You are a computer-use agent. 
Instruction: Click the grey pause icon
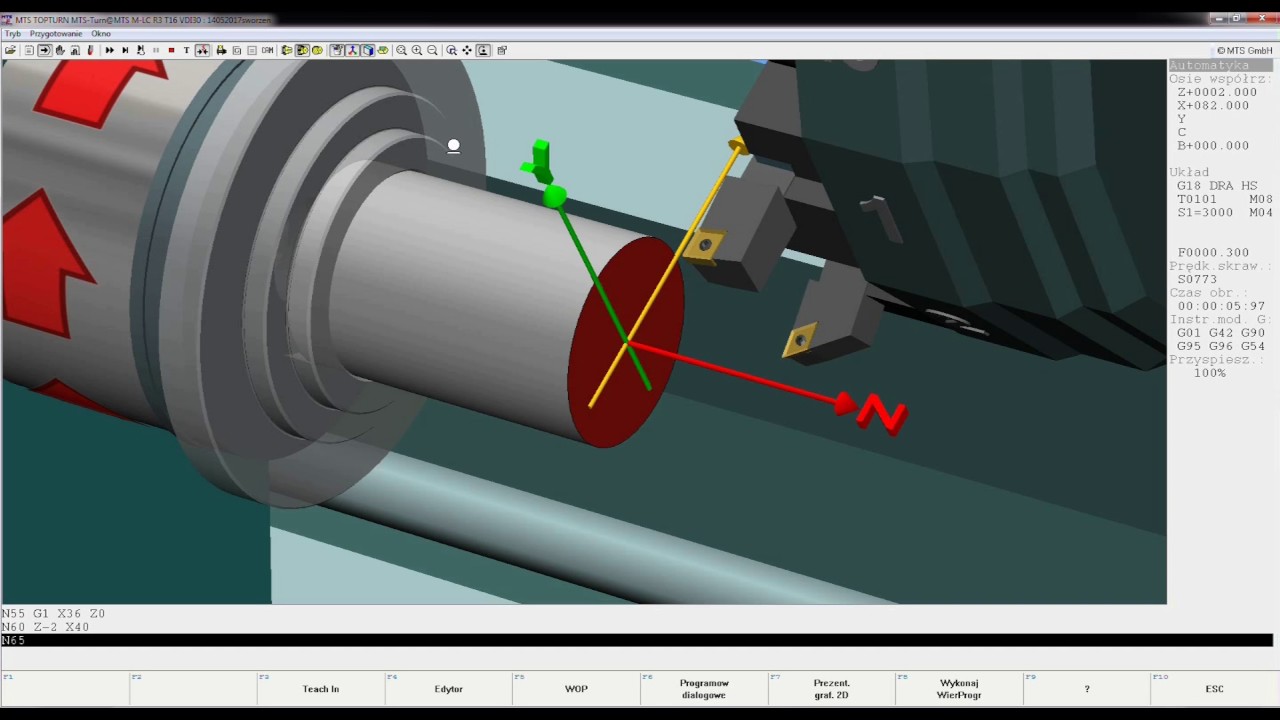click(x=156, y=50)
